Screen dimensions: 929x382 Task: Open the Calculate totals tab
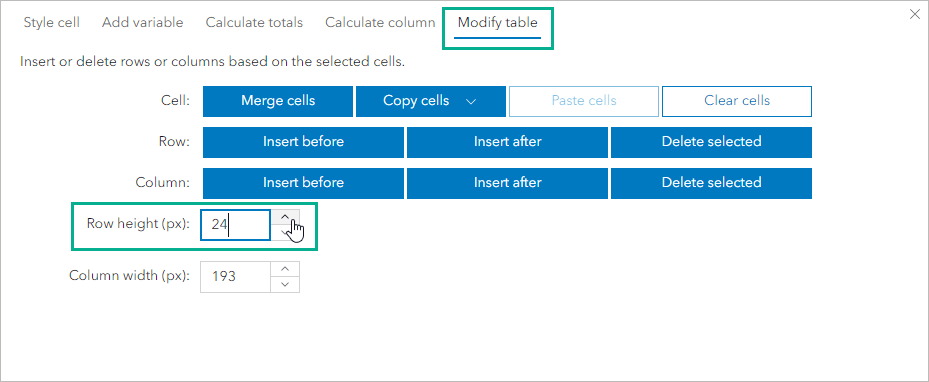coord(254,23)
